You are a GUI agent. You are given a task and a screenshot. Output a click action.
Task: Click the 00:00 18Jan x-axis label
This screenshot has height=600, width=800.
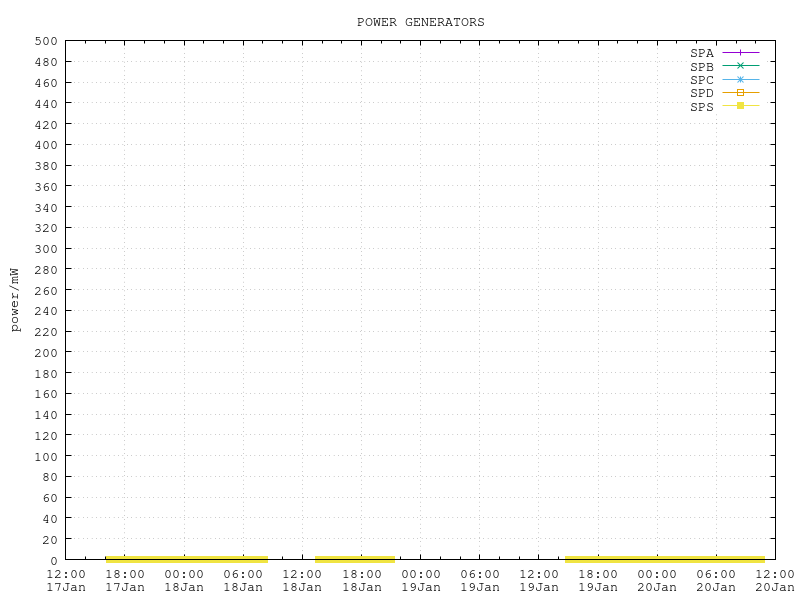click(184, 581)
